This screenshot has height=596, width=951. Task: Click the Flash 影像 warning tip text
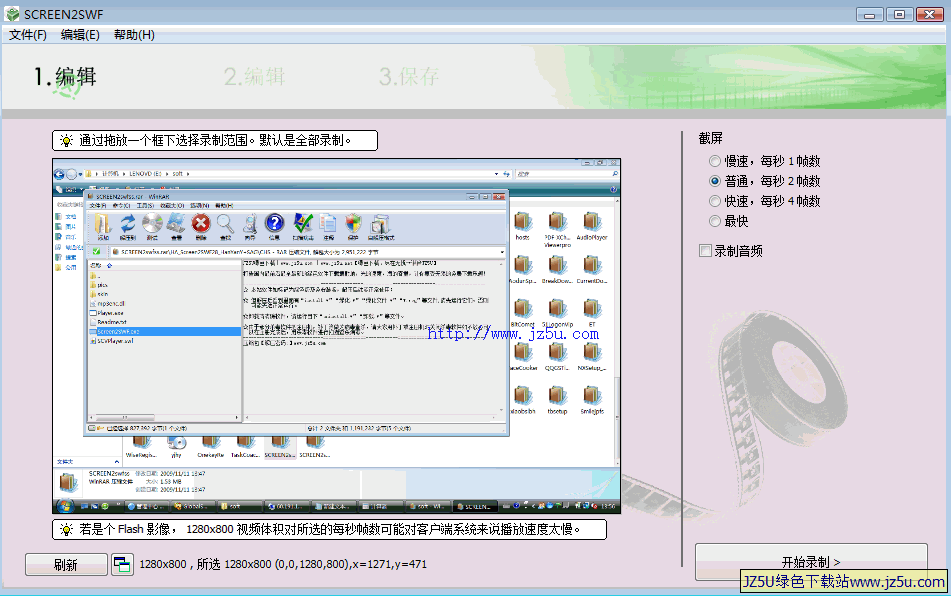coord(329,529)
